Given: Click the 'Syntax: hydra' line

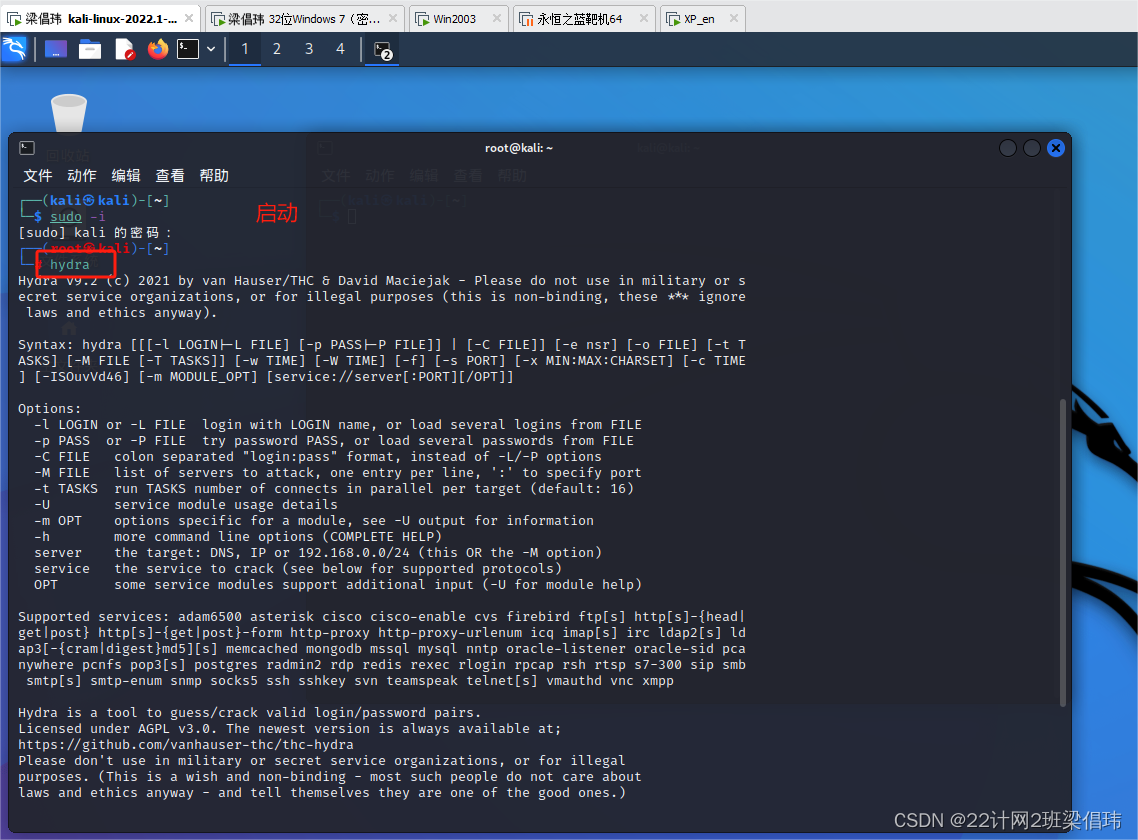Looking at the screenshot, I should (382, 345).
